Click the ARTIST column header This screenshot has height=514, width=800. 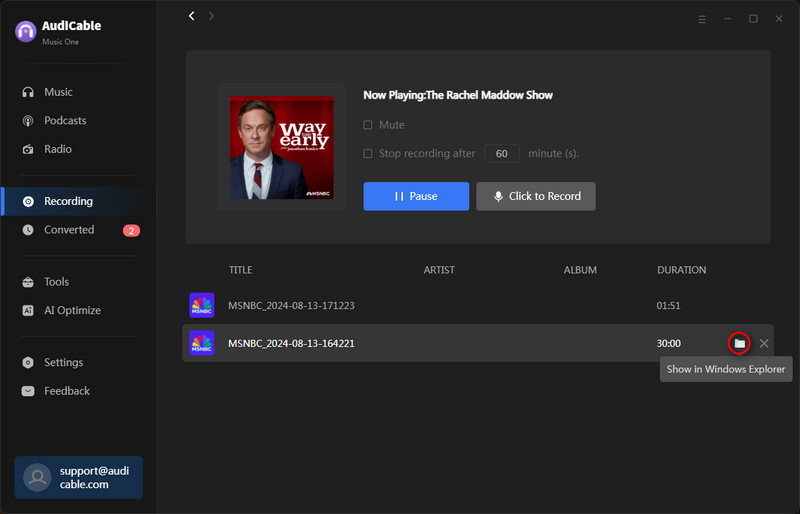(x=439, y=270)
